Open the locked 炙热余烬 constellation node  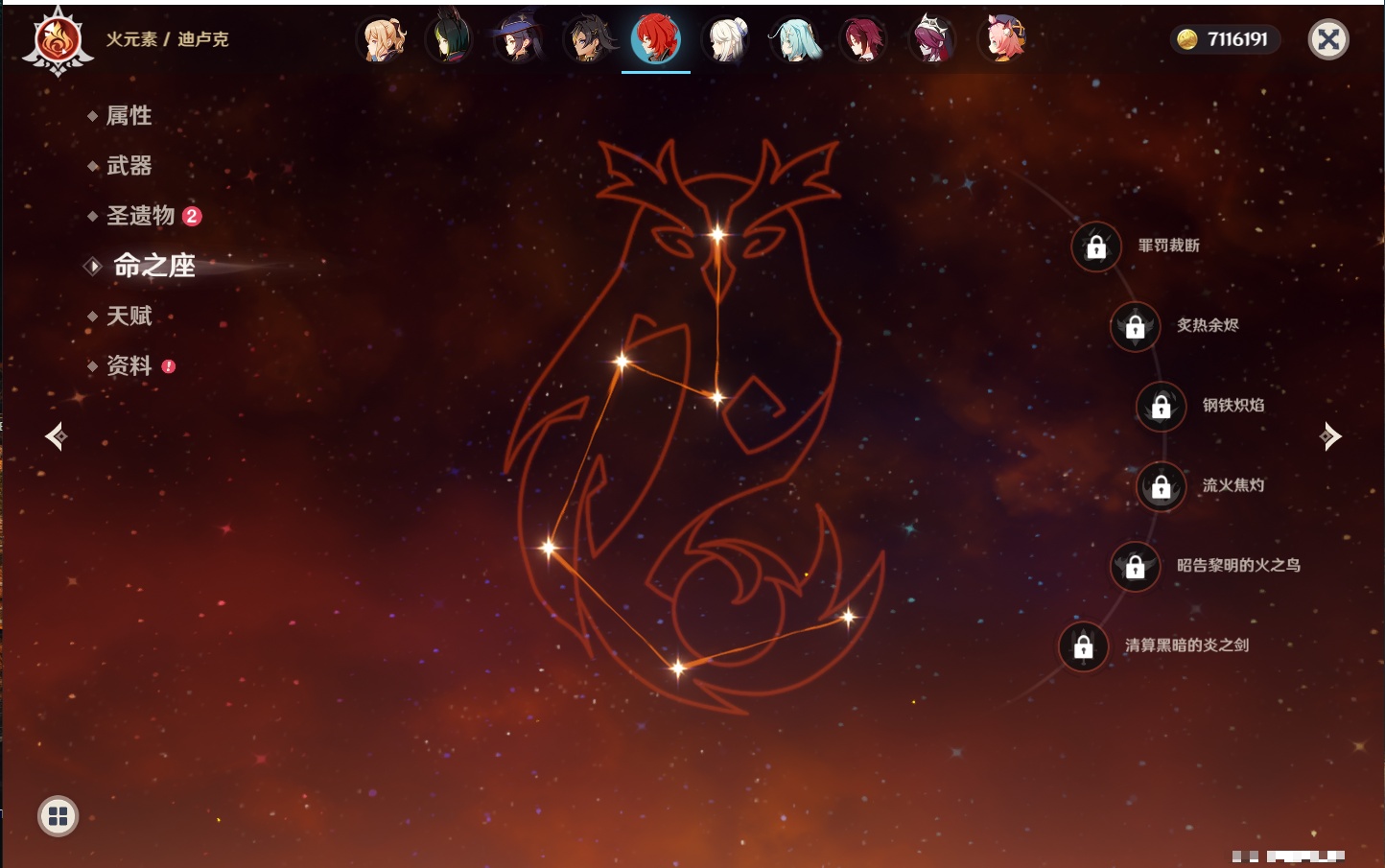[x=1136, y=327]
